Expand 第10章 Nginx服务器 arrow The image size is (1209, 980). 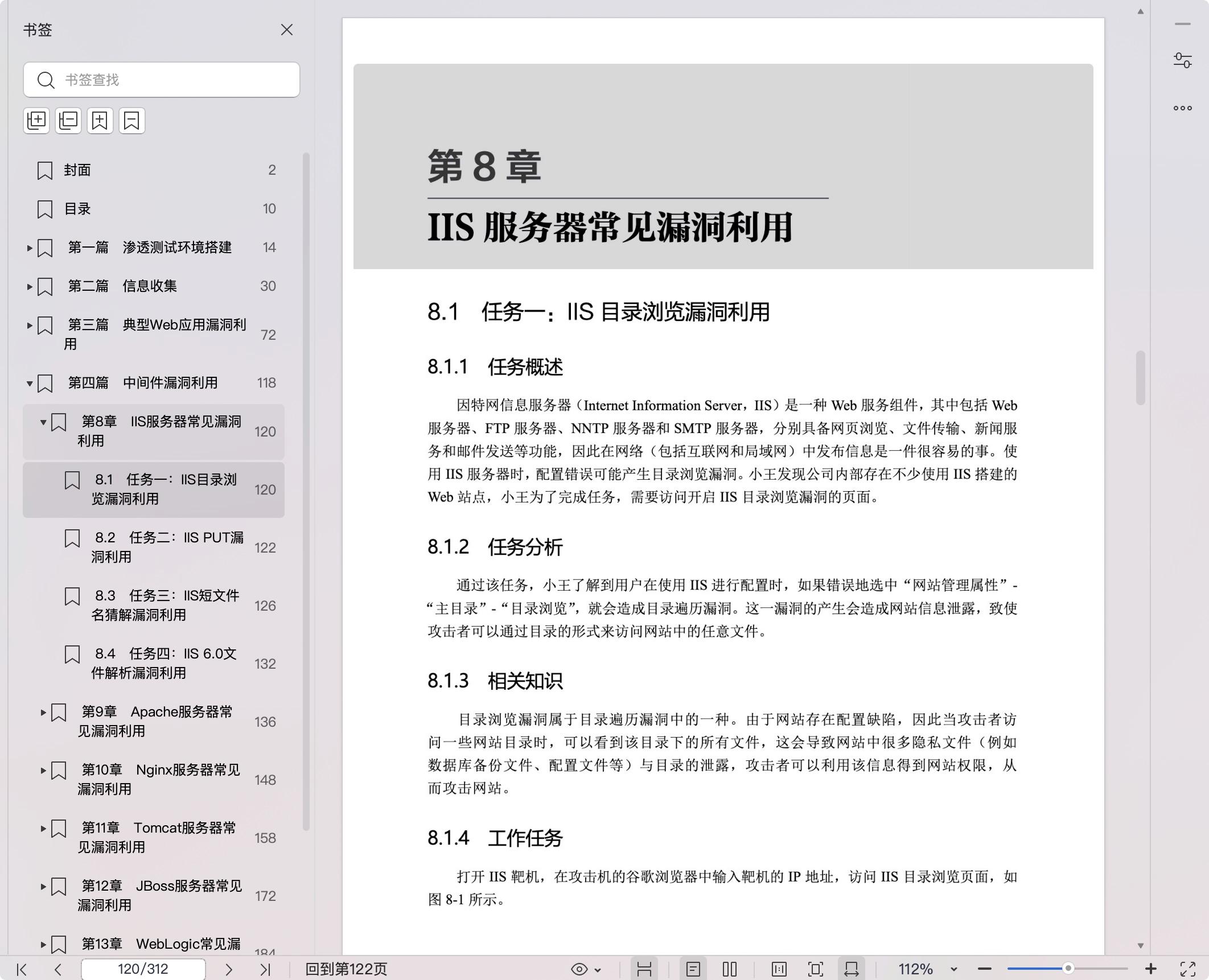(x=43, y=770)
